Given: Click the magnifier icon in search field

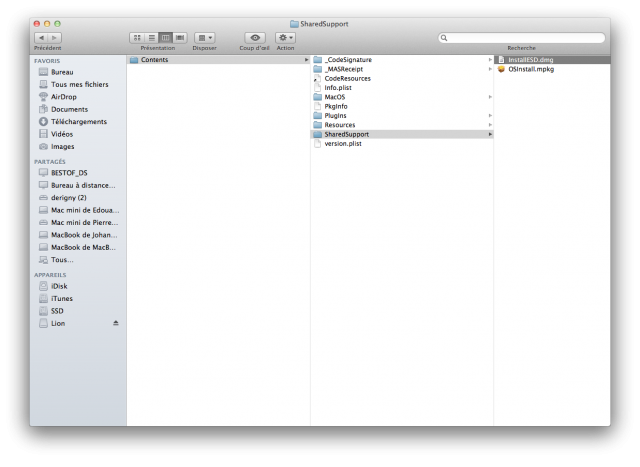Looking at the screenshot, I should [444, 38].
